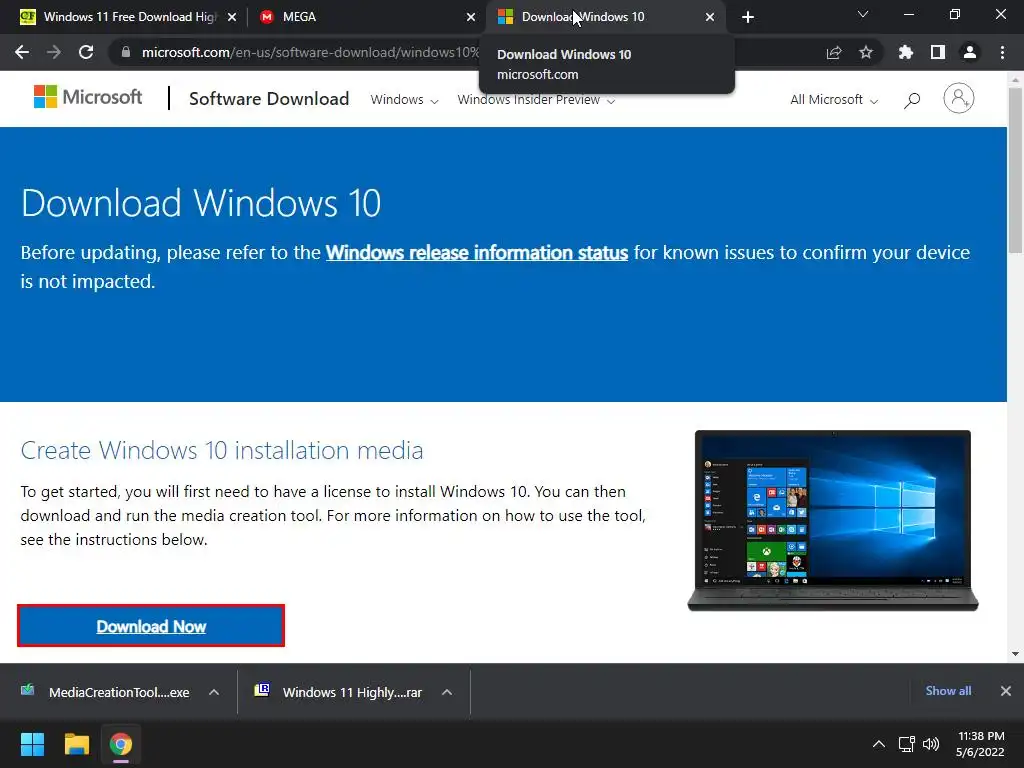This screenshot has width=1024, height=768.
Task: Sign in with the account icon
Action: click(959, 99)
